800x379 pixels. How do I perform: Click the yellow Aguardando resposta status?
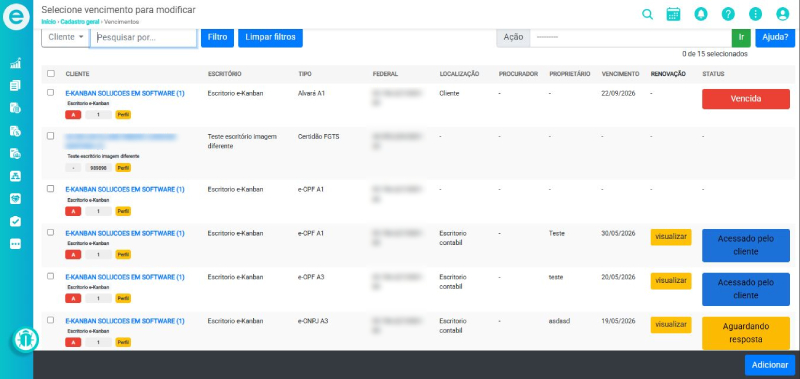746,333
